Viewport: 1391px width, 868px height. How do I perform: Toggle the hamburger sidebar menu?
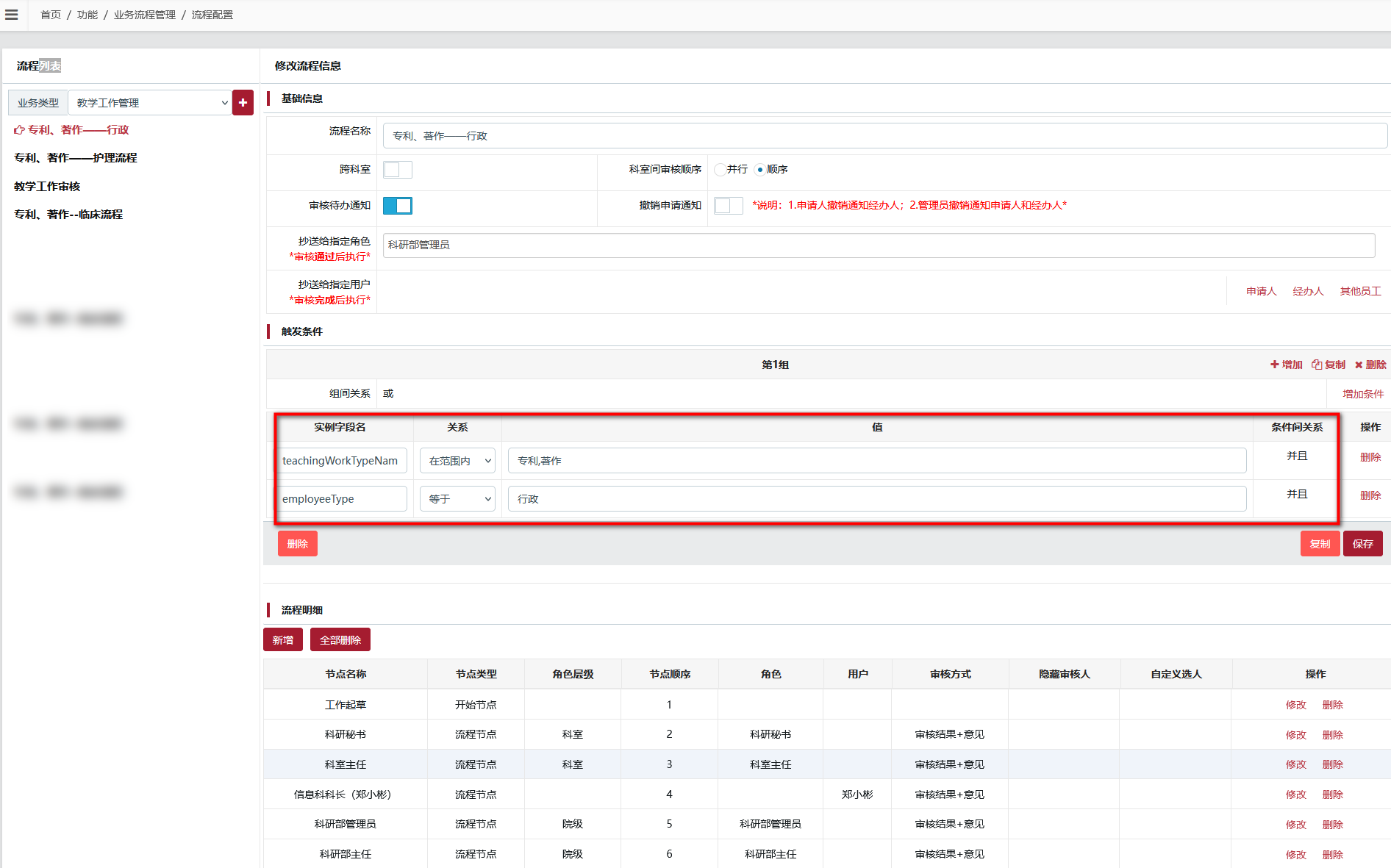point(12,15)
